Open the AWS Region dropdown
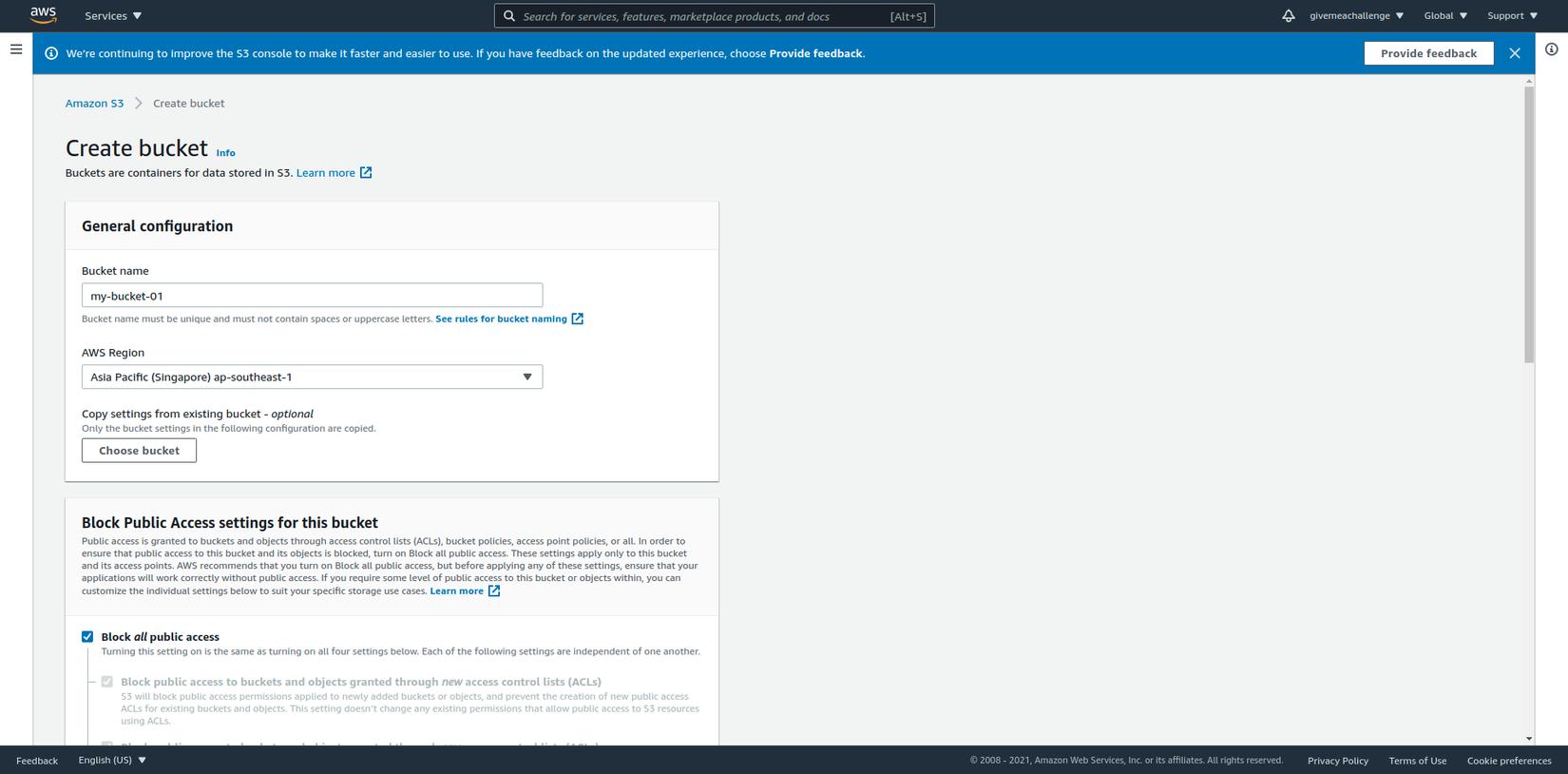This screenshot has height=774, width=1568. pyautogui.click(x=312, y=377)
